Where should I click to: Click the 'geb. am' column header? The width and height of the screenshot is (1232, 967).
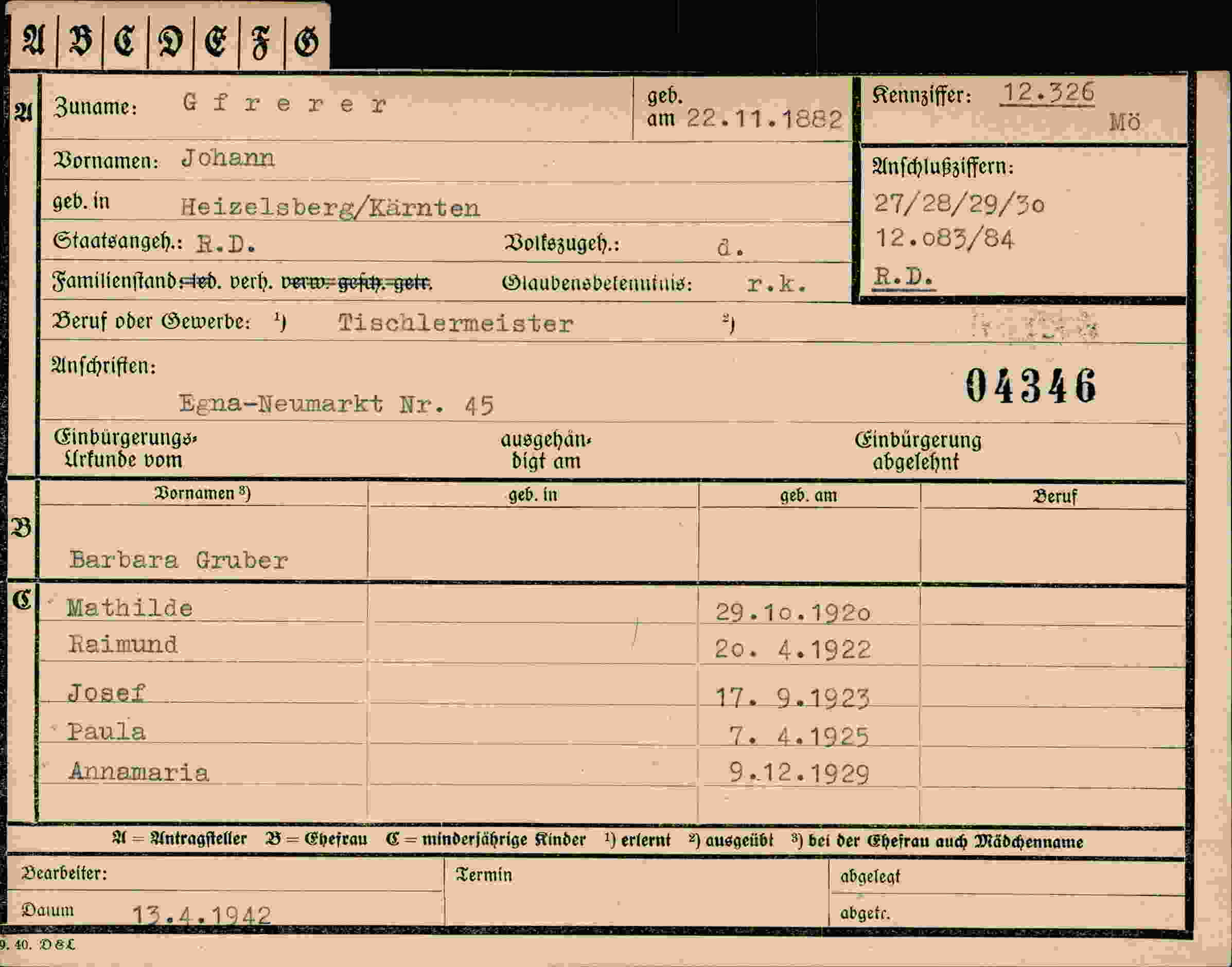click(808, 495)
